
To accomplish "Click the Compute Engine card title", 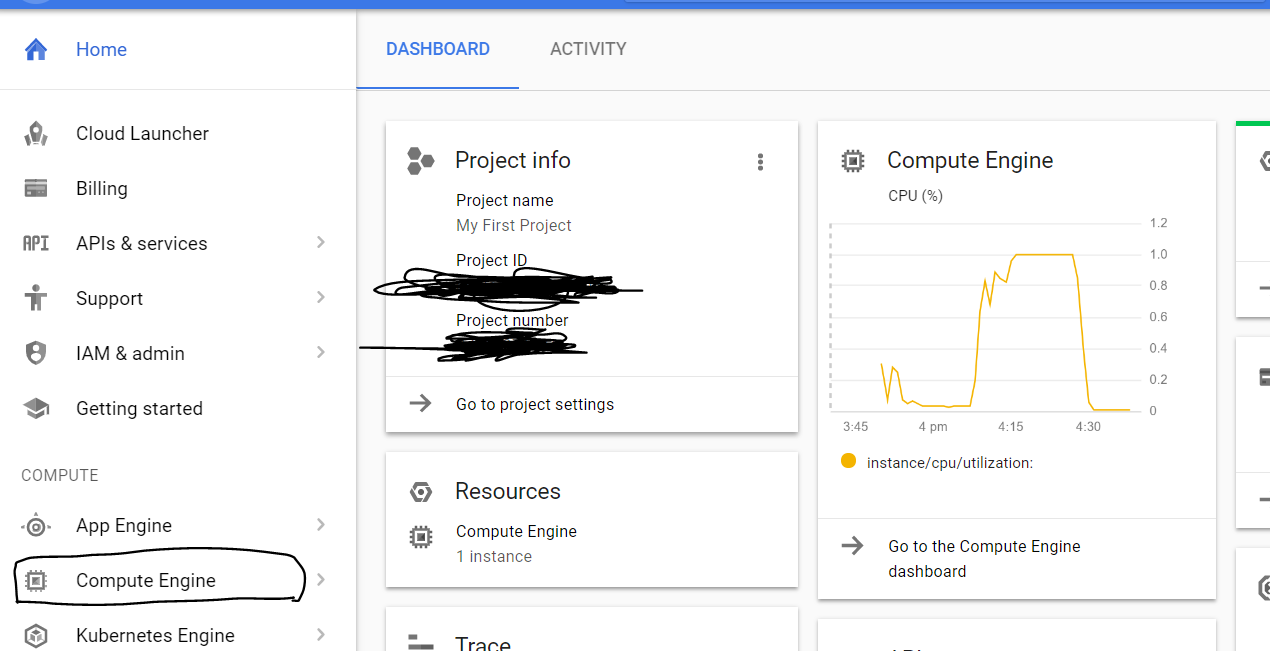I will [970, 160].
